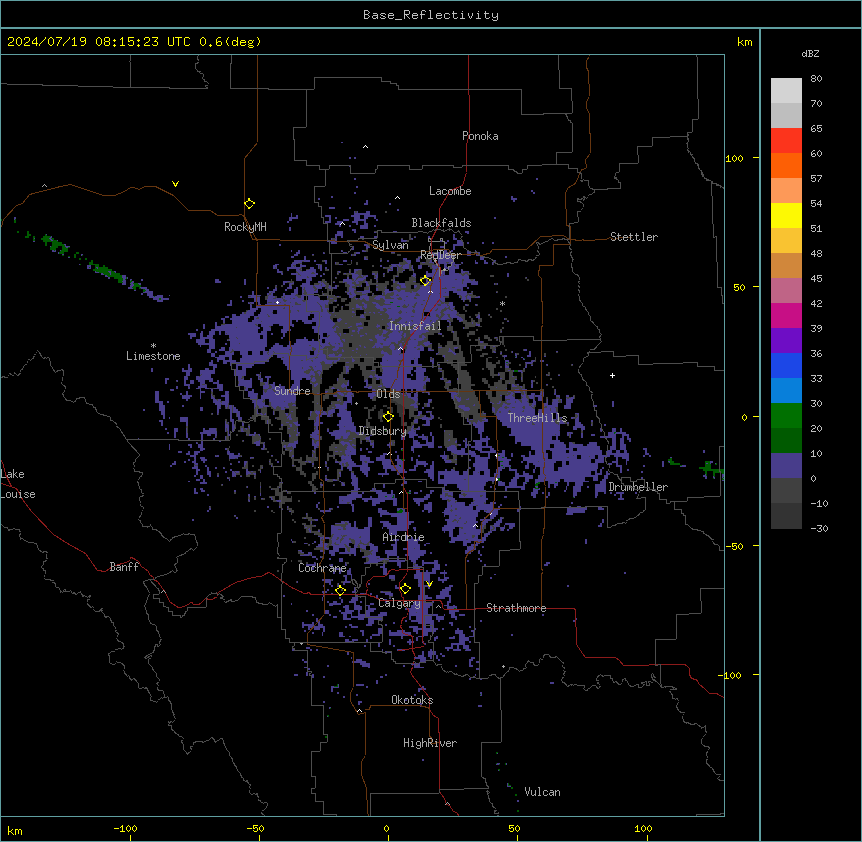Select the slate-purple 0-10 dBZ legend swatch
This screenshot has height=842, width=862.
coord(786,466)
